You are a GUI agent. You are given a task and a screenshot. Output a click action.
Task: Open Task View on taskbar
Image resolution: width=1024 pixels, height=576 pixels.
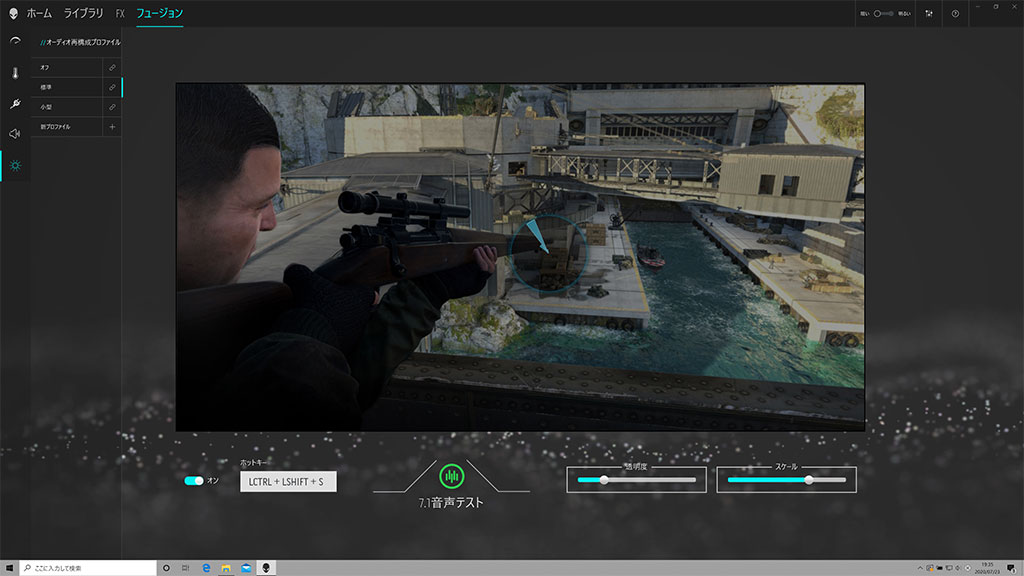pos(185,568)
